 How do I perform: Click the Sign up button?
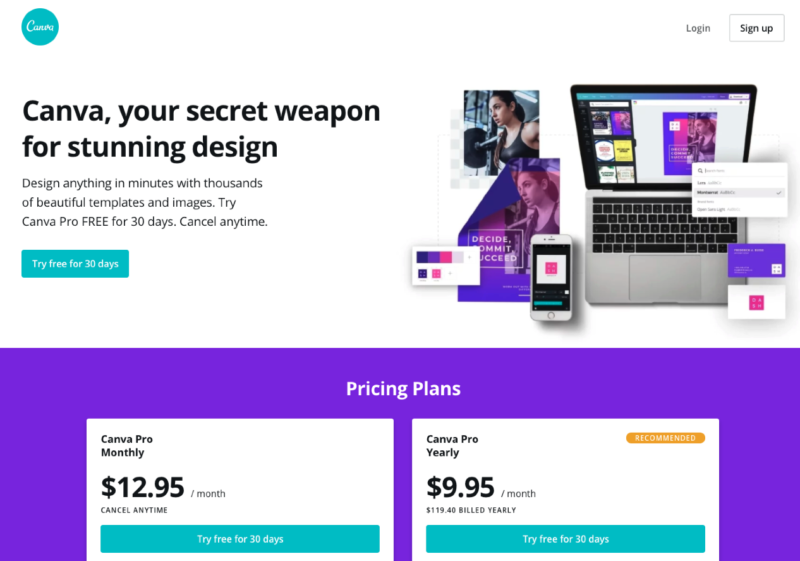[756, 28]
